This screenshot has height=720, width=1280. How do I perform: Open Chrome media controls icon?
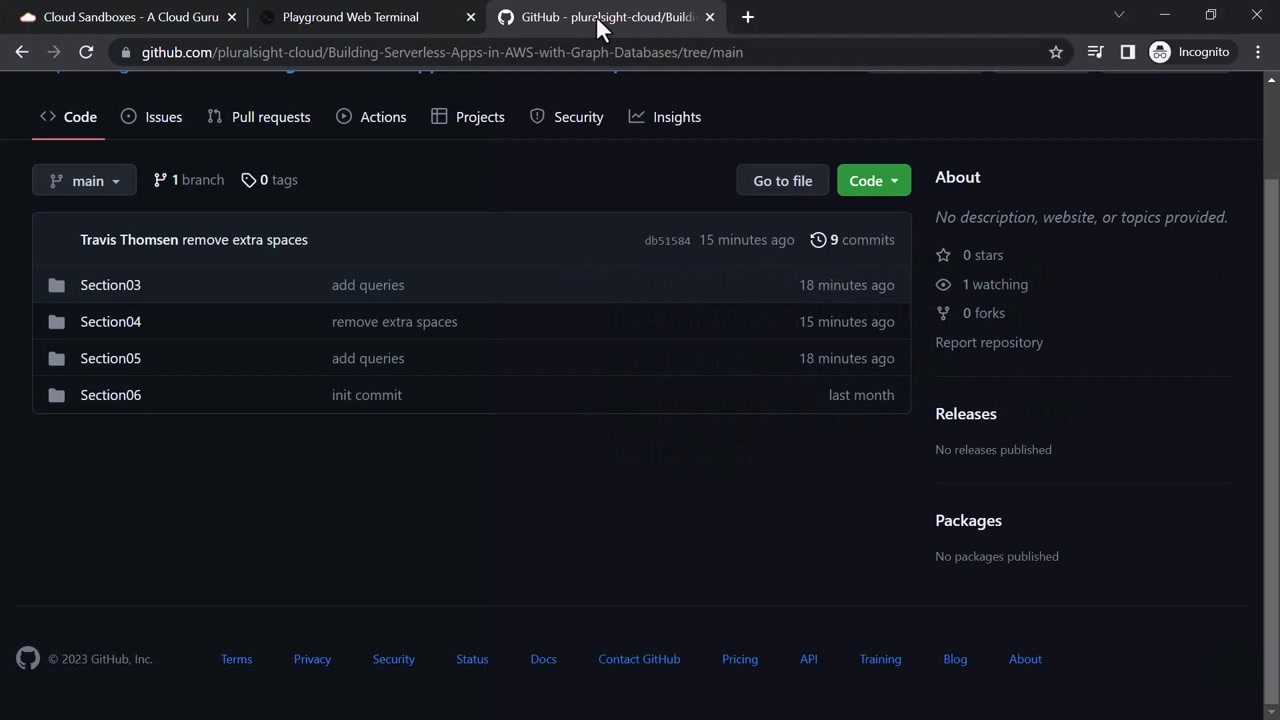pos(1096,52)
